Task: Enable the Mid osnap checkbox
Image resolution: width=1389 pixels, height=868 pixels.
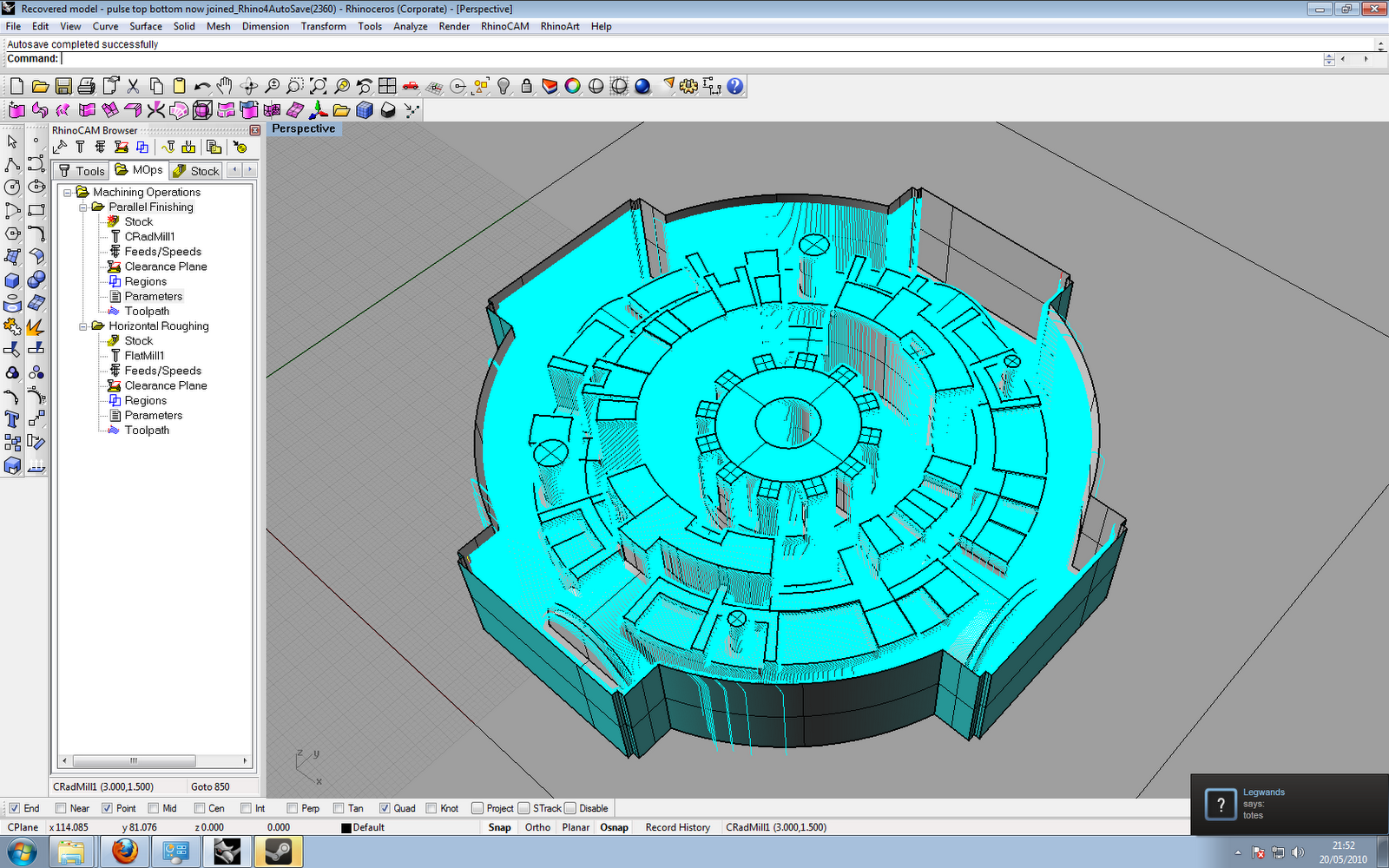Action: [x=153, y=808]
